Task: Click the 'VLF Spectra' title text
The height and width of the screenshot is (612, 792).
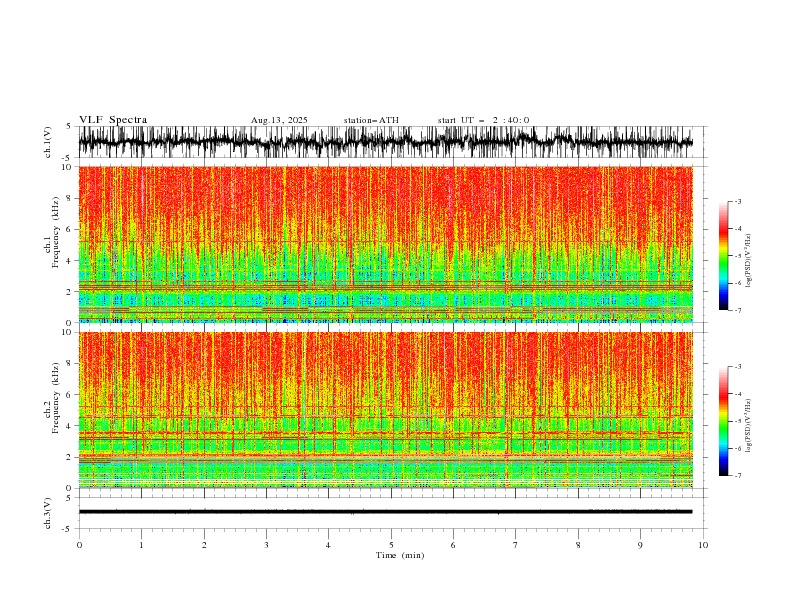Action: [x=113, y=120]
